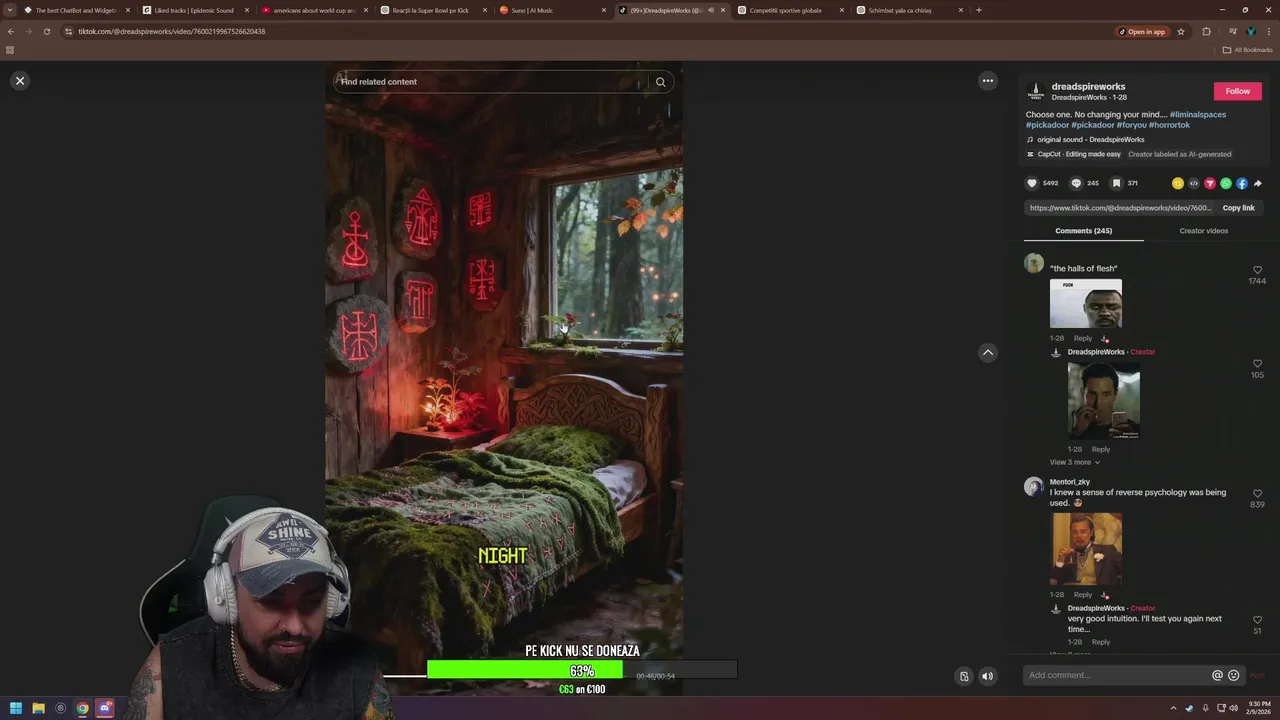Screen dimensions: 1280x720
Task: Click Reply under "the halls of flesh"
Action: pyautogui.click(x=1083, y=338)
